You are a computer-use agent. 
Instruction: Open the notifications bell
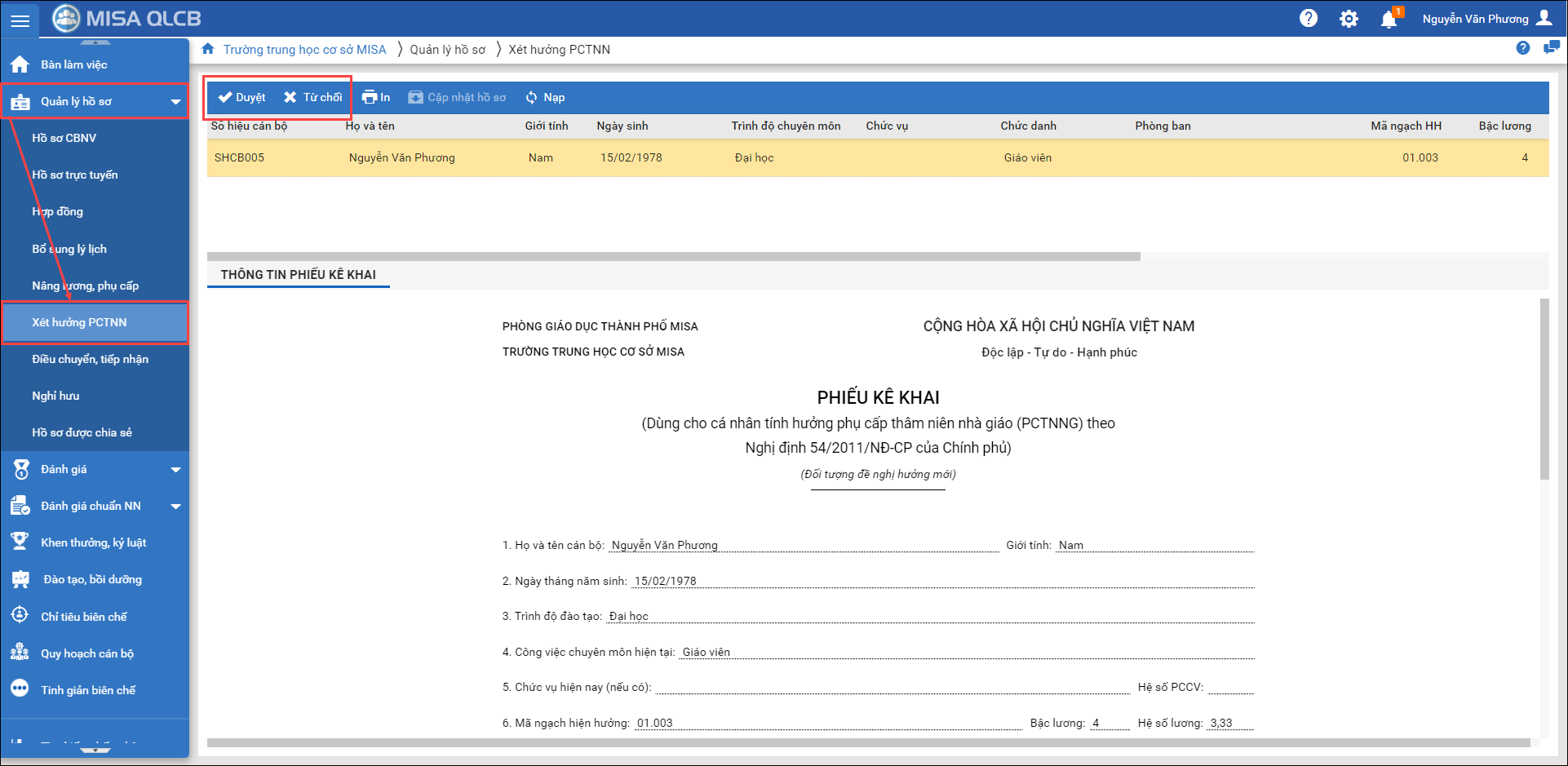tap(1389, 19)
